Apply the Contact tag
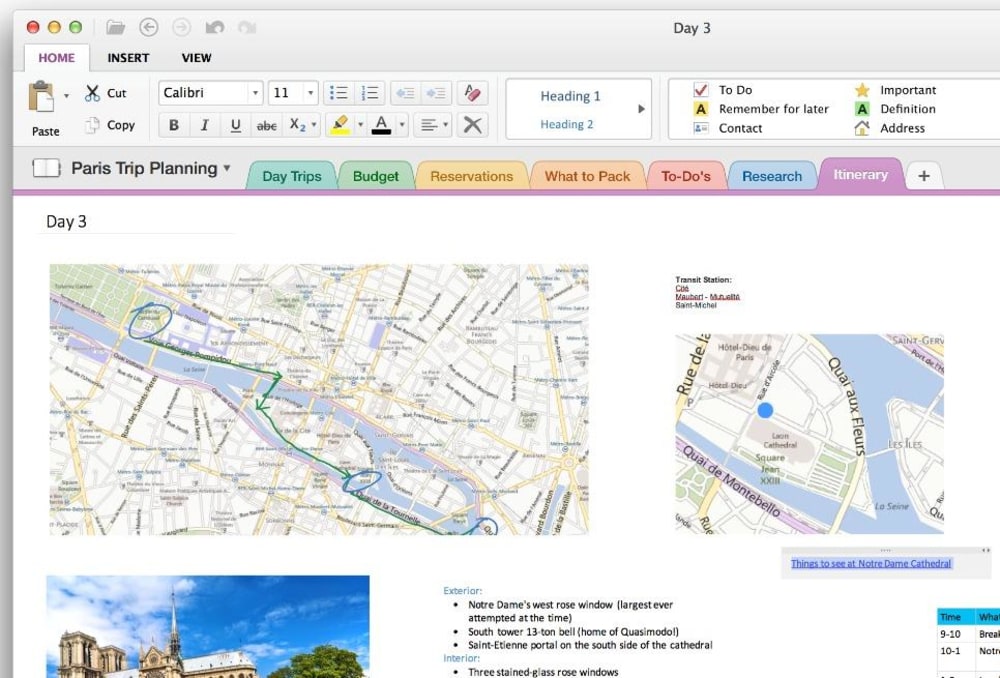This screenshot has height=678, width=1000. tap(728, 128)
